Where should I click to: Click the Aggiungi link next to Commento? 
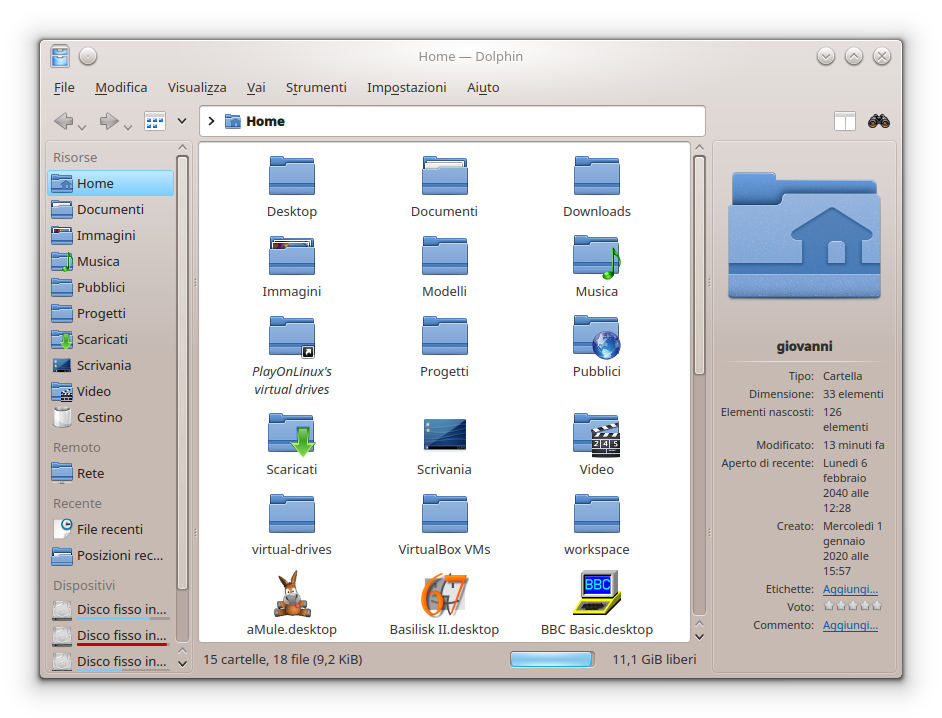pyautogui.click(x=850, y=625)
